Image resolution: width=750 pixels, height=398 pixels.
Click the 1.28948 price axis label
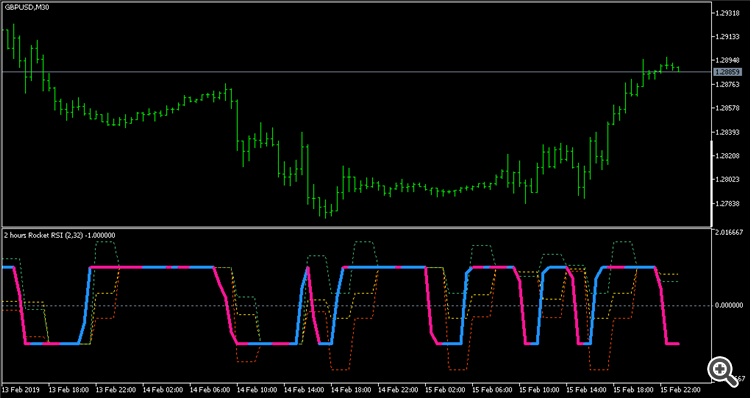729,61
